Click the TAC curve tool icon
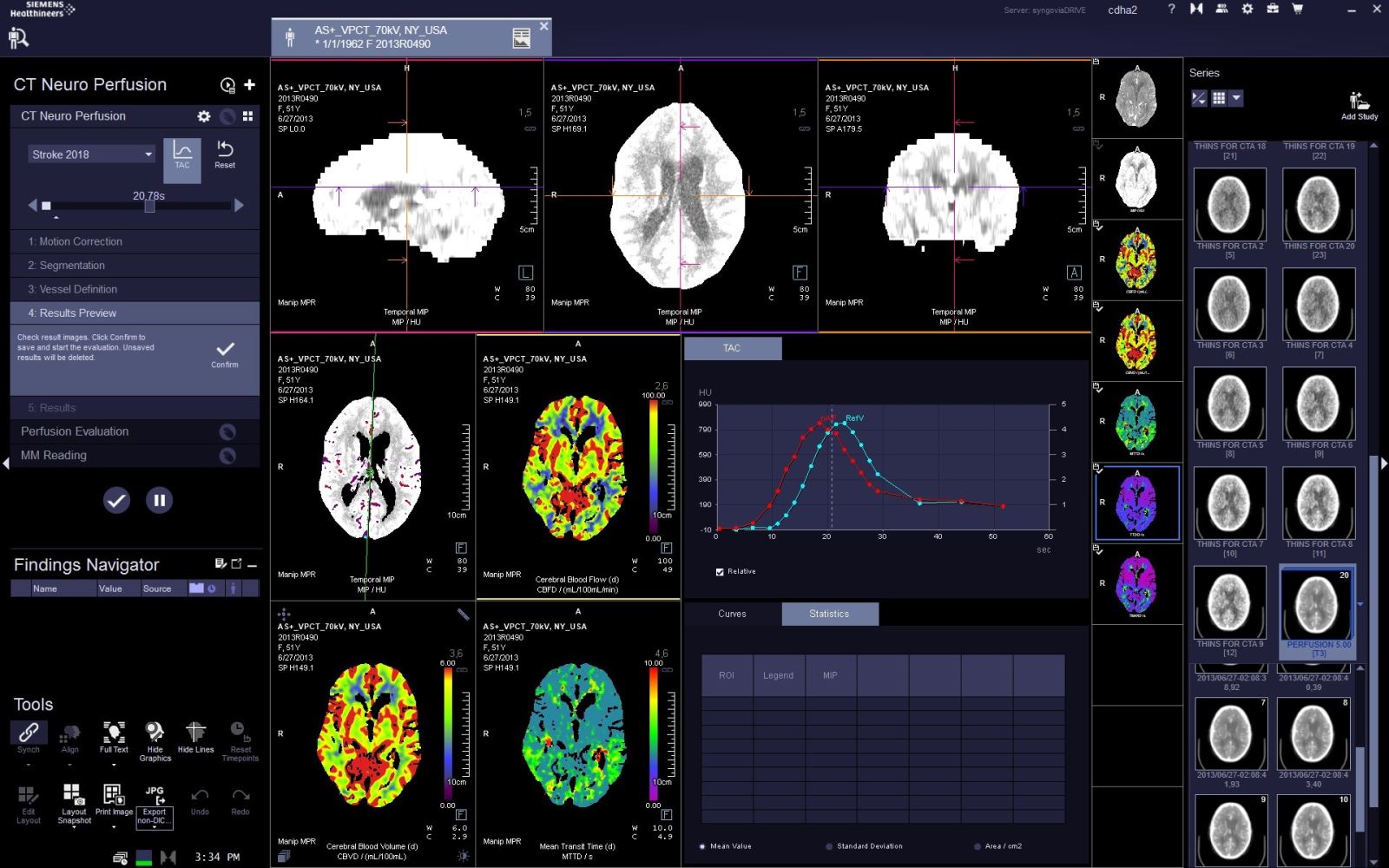 182,155
